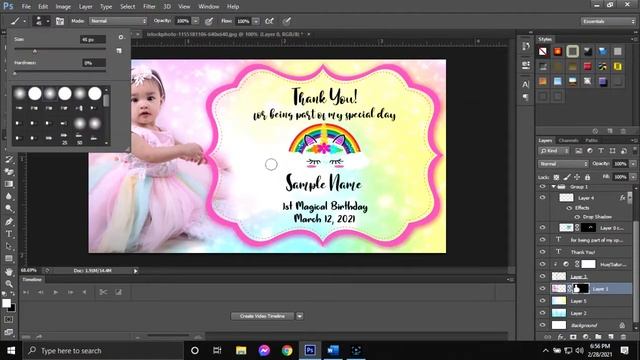Image resolution: width=640 pixels, height=360 pixels.
Task: Click split at playhead scissors icon
Action: point(103,292)
